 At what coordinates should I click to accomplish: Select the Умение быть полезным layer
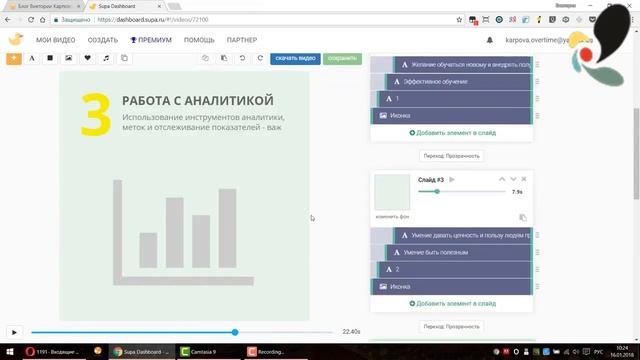(x=458, y=252)
